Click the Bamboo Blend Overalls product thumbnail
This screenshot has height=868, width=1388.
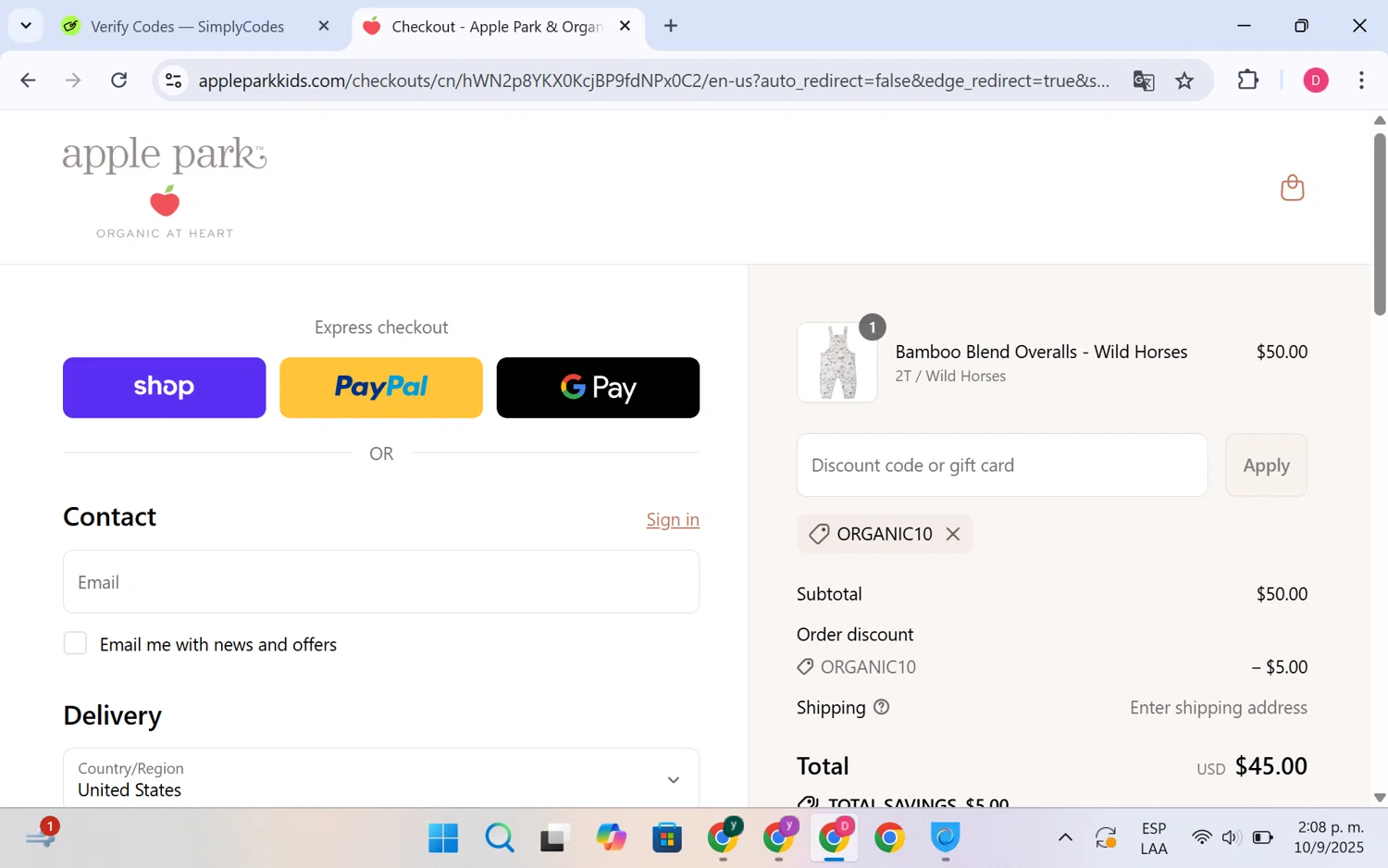coord(837,363)
